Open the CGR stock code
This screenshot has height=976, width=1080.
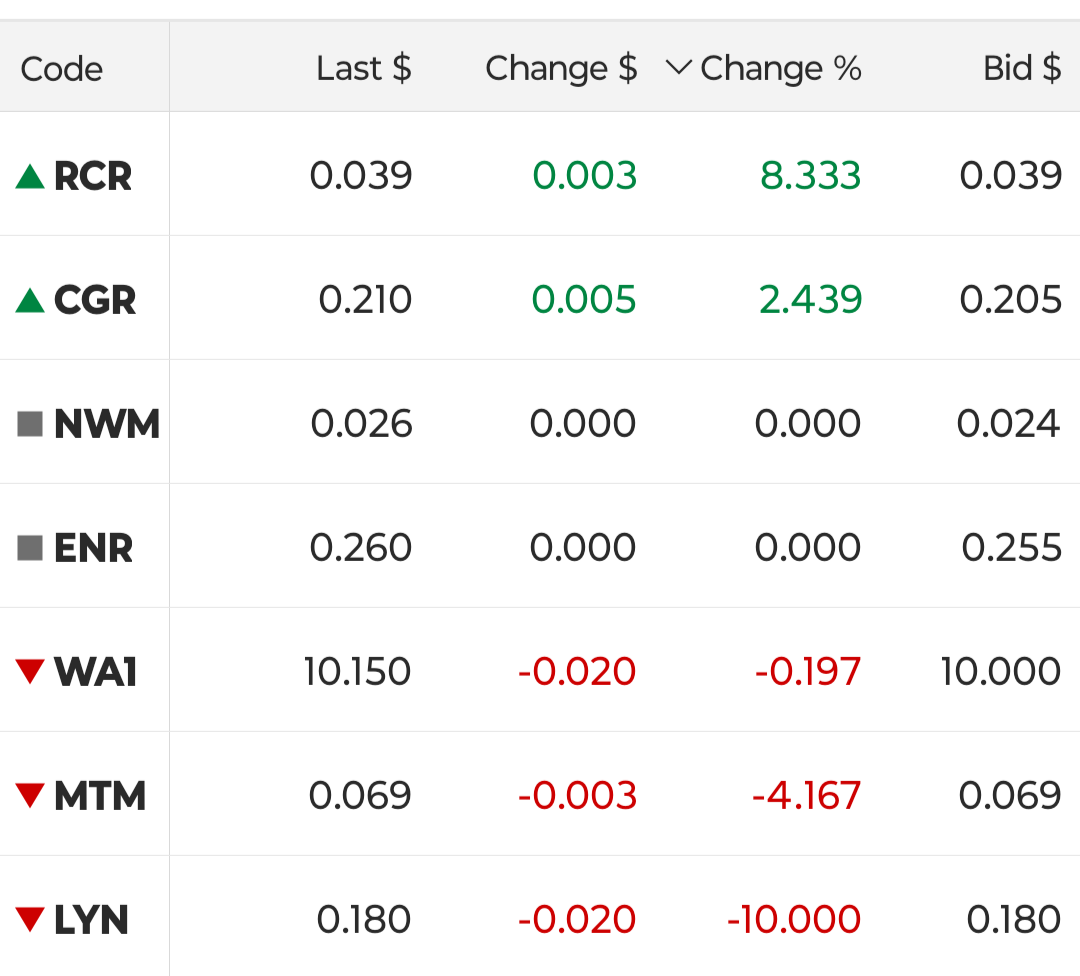(x=95, y=300)
